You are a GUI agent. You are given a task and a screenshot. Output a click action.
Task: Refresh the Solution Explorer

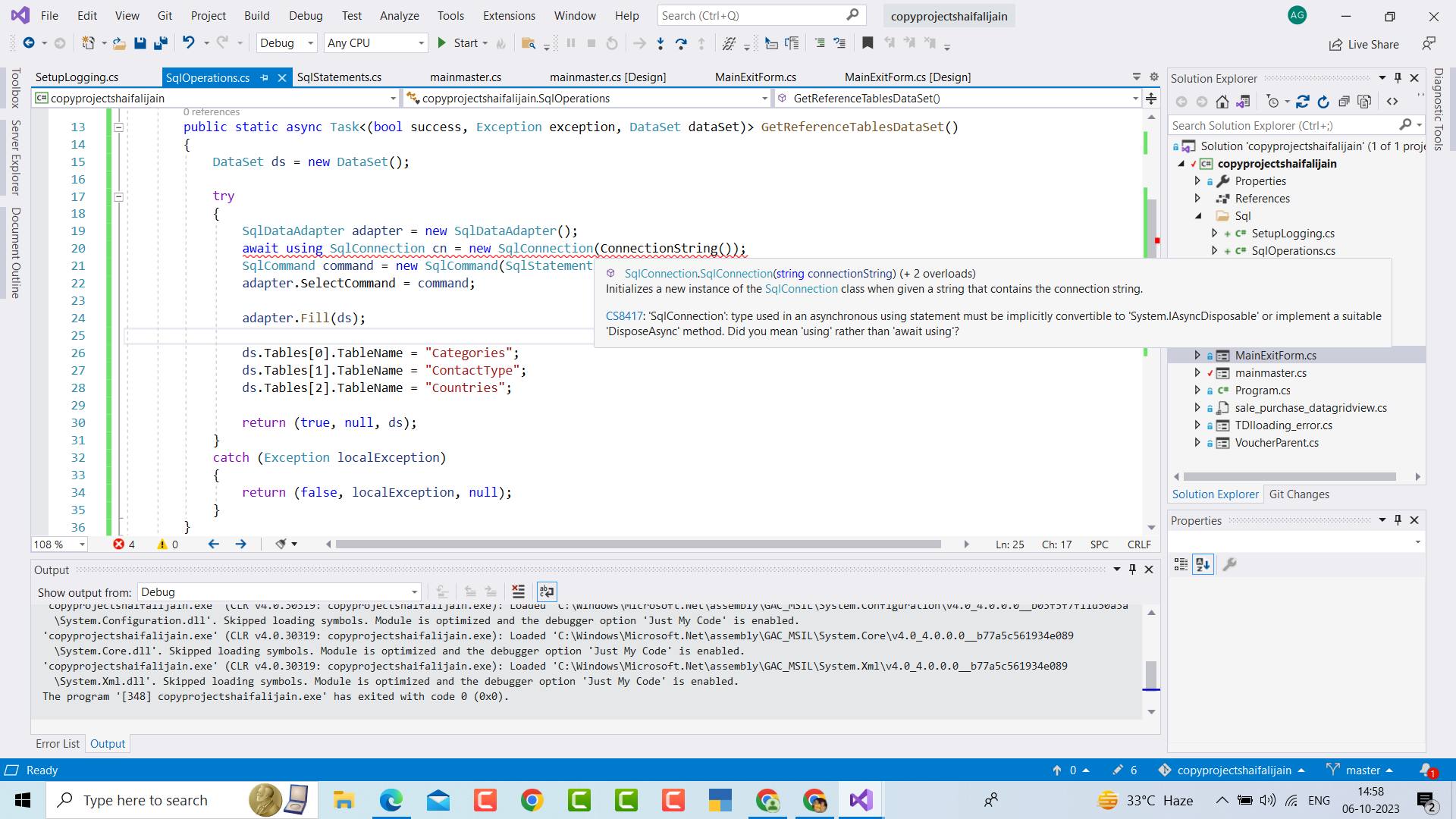tap(1323, 101)
